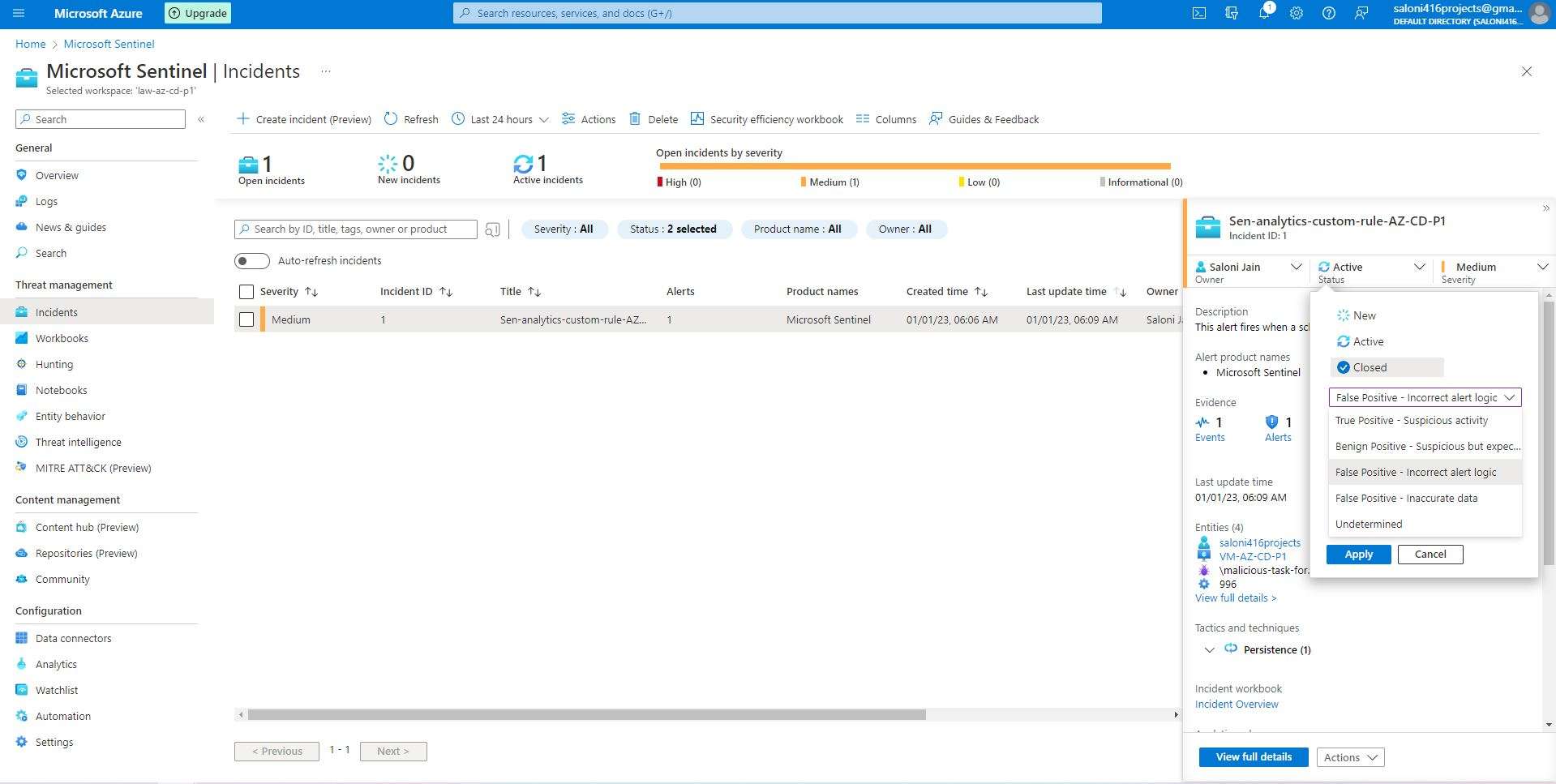Tick the checkbox for the Medium severity incident
Image resolution: width=1556 pixels, height=784 pixels.
[246, 319]
